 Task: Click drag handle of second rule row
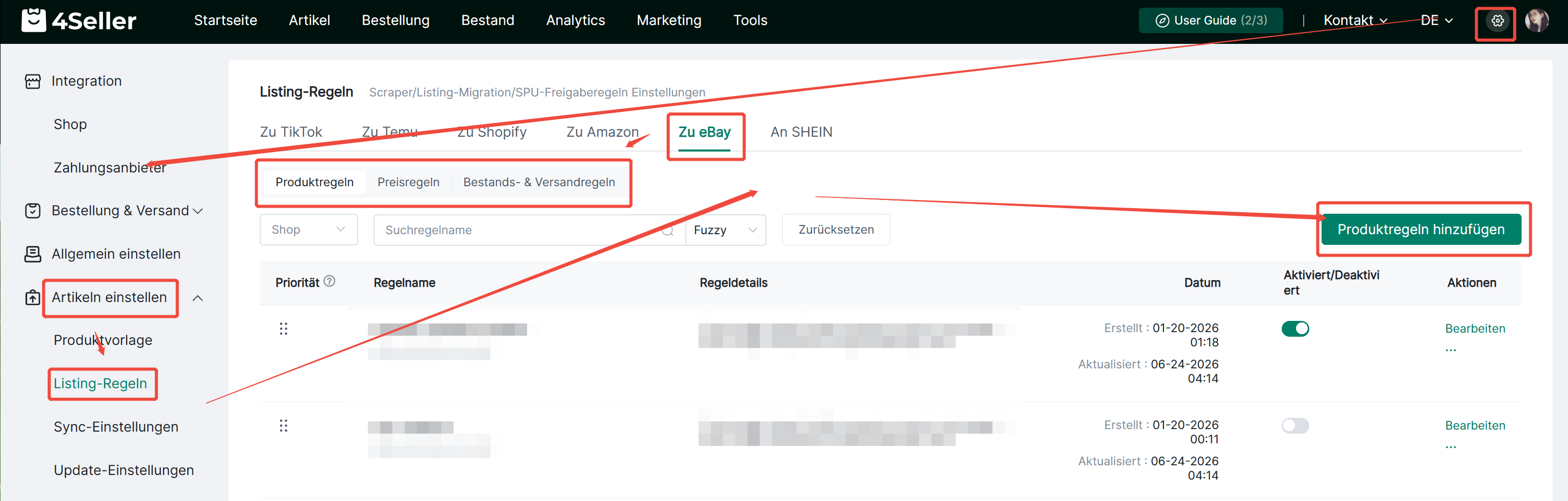point(284,425)
